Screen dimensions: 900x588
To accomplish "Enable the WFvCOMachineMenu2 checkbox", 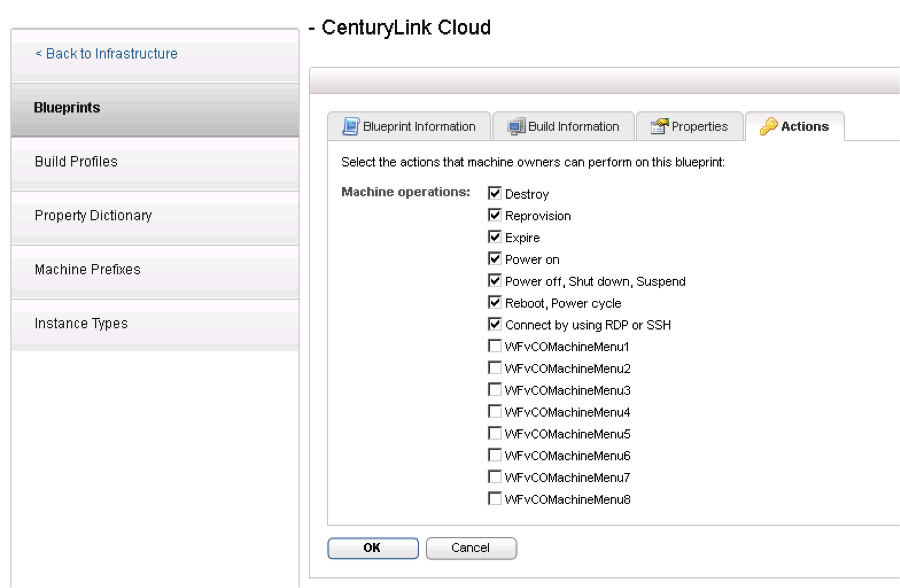I will tap(494, 368).
